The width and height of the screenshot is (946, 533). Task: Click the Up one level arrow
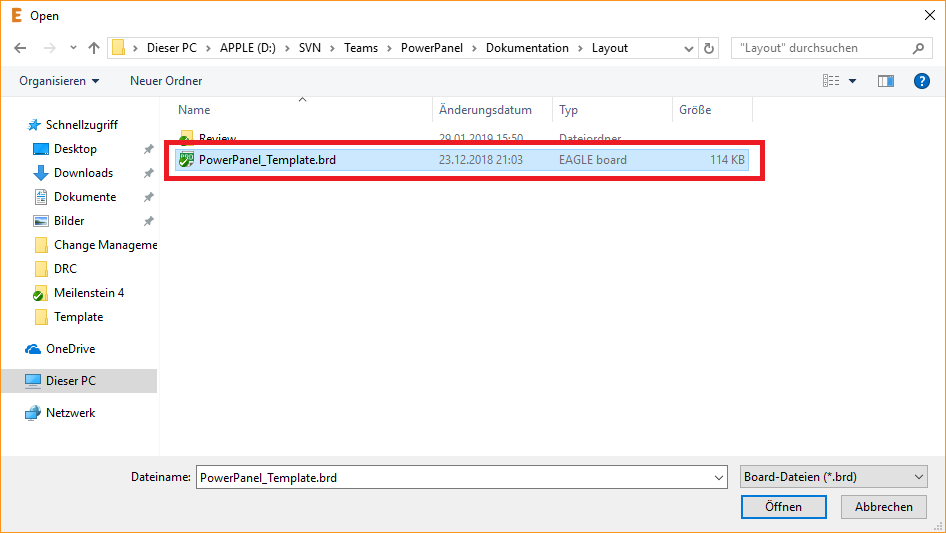click(x=94, y=48)
